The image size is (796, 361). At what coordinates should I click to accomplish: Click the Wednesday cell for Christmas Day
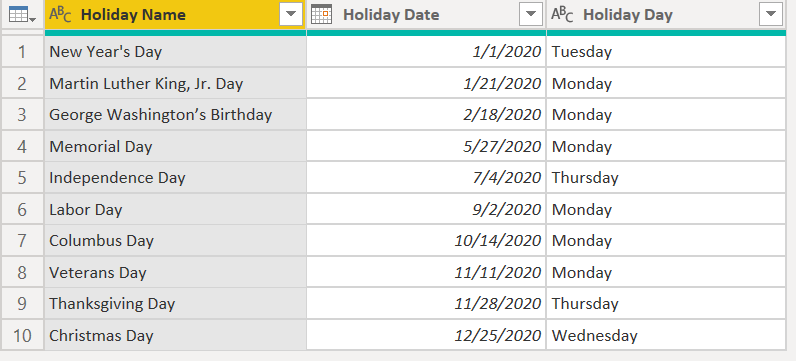pyautogui.click(x=666, y=336)
